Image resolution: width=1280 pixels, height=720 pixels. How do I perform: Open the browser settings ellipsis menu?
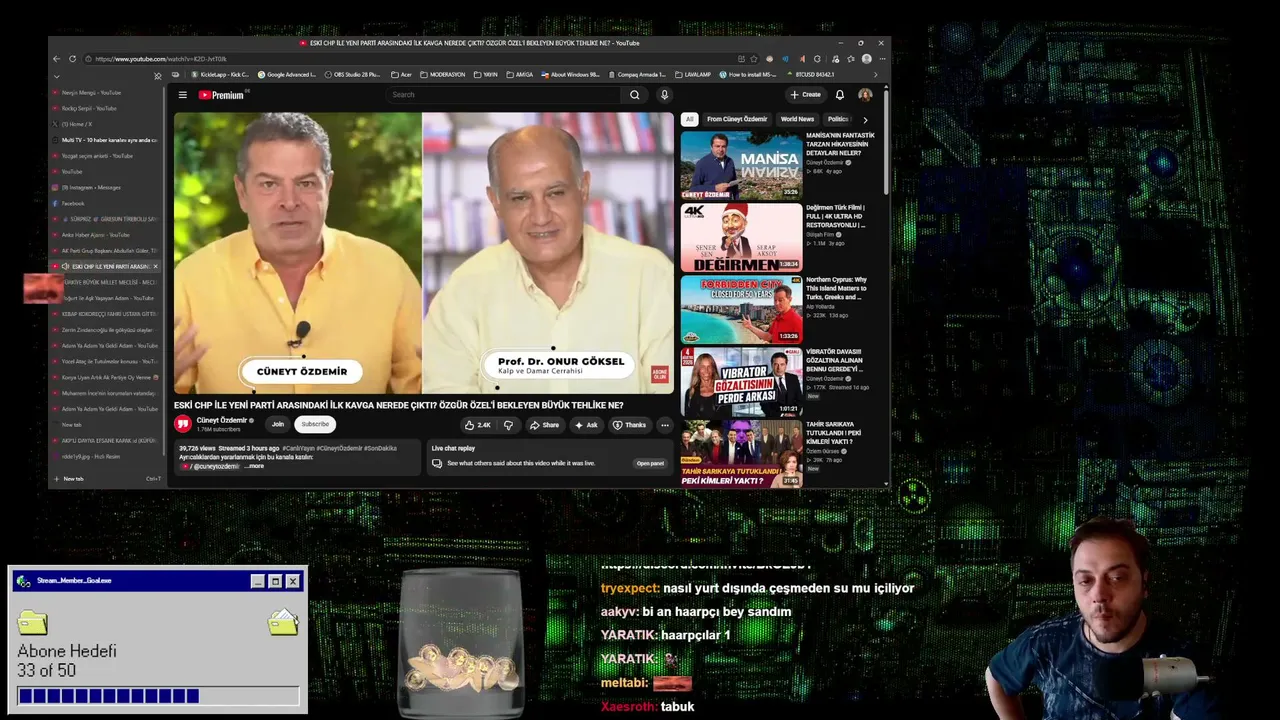pos(881,59)
